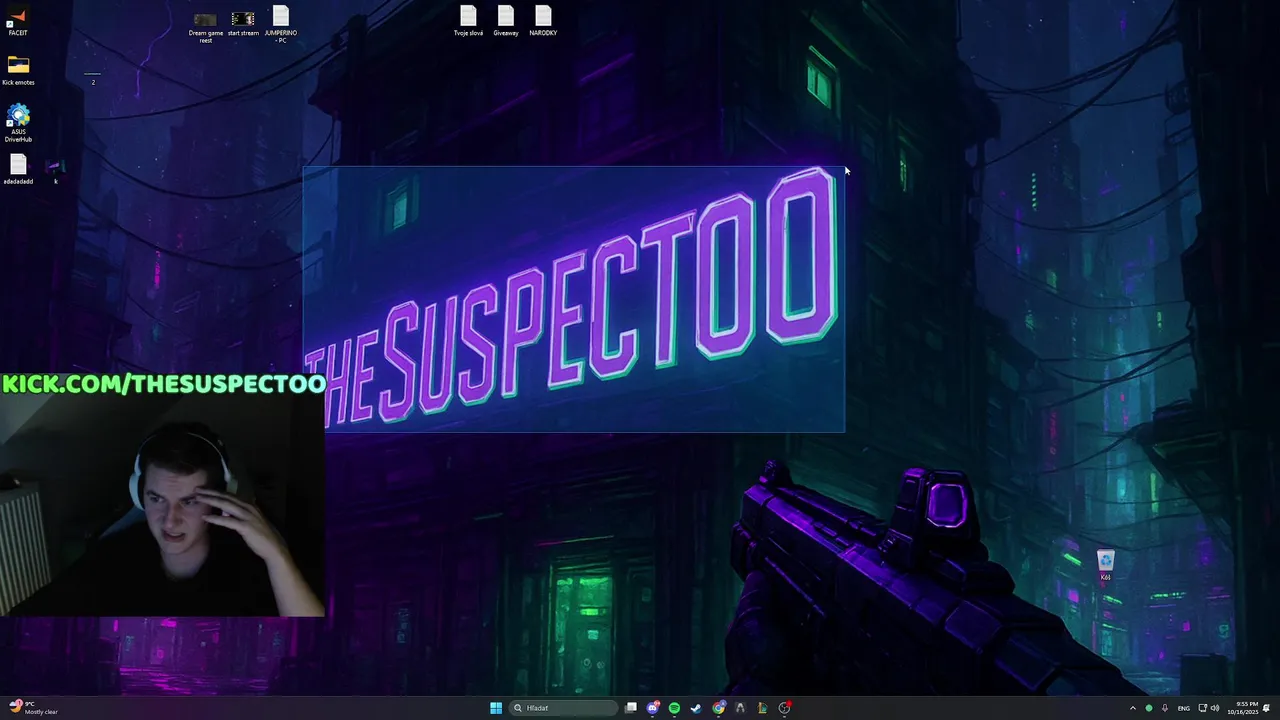Open the volume control tray icon
Screen dimensions: 1280x720
tap(1215, 708)
